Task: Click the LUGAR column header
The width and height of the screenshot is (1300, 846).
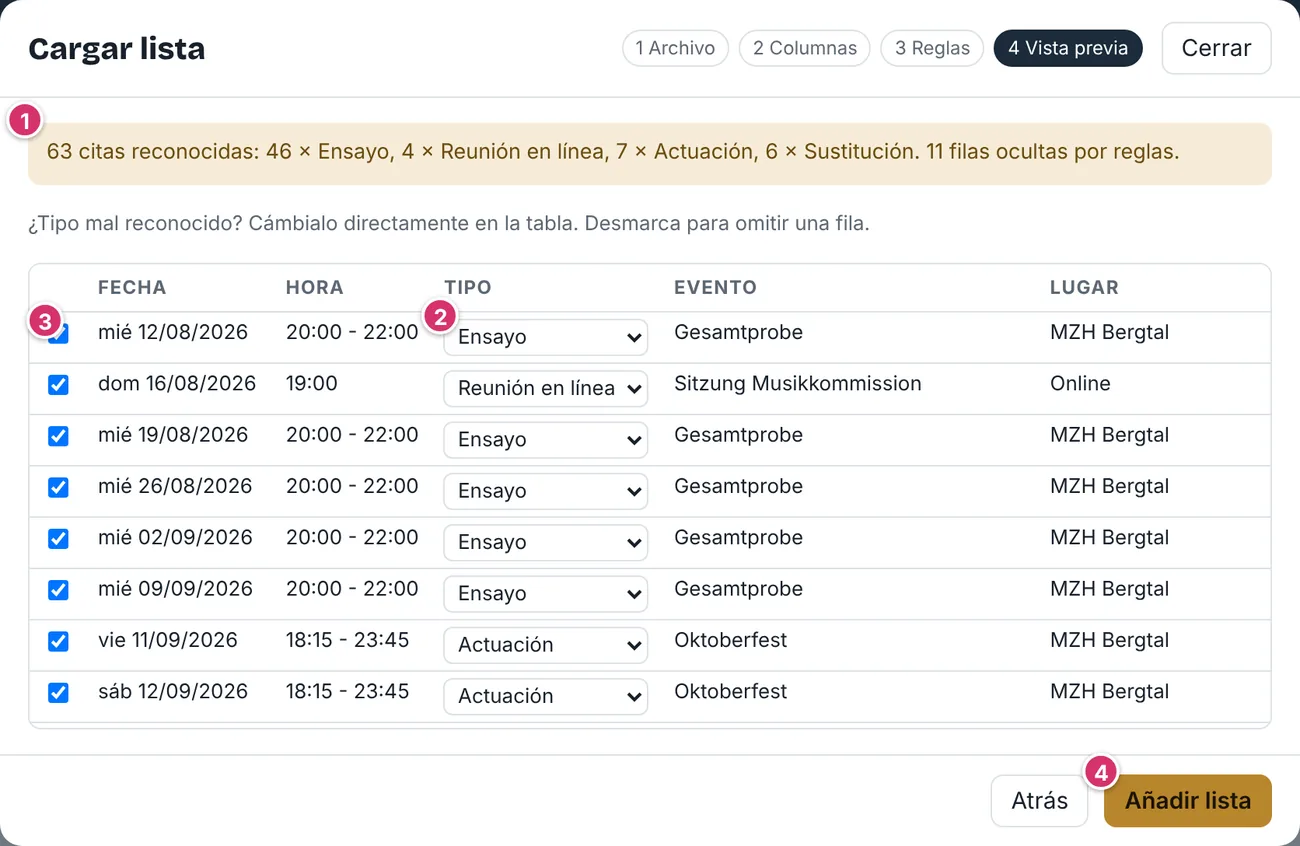Action: (1084, 287)
